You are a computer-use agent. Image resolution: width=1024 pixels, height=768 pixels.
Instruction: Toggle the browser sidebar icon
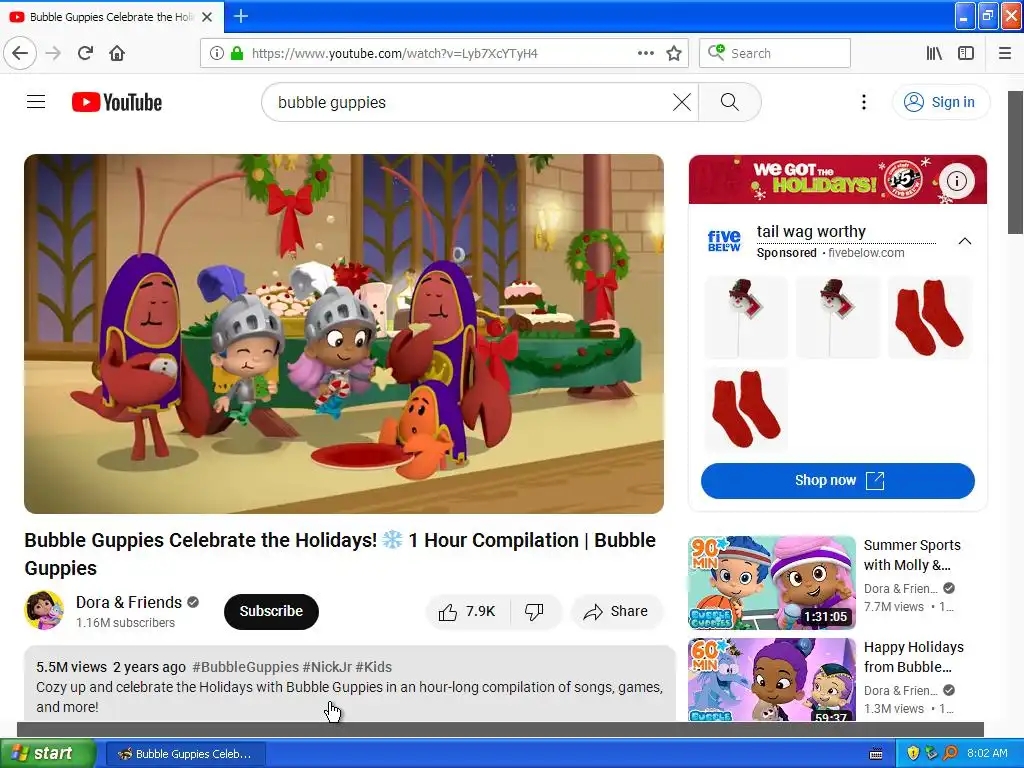[966, 53]
